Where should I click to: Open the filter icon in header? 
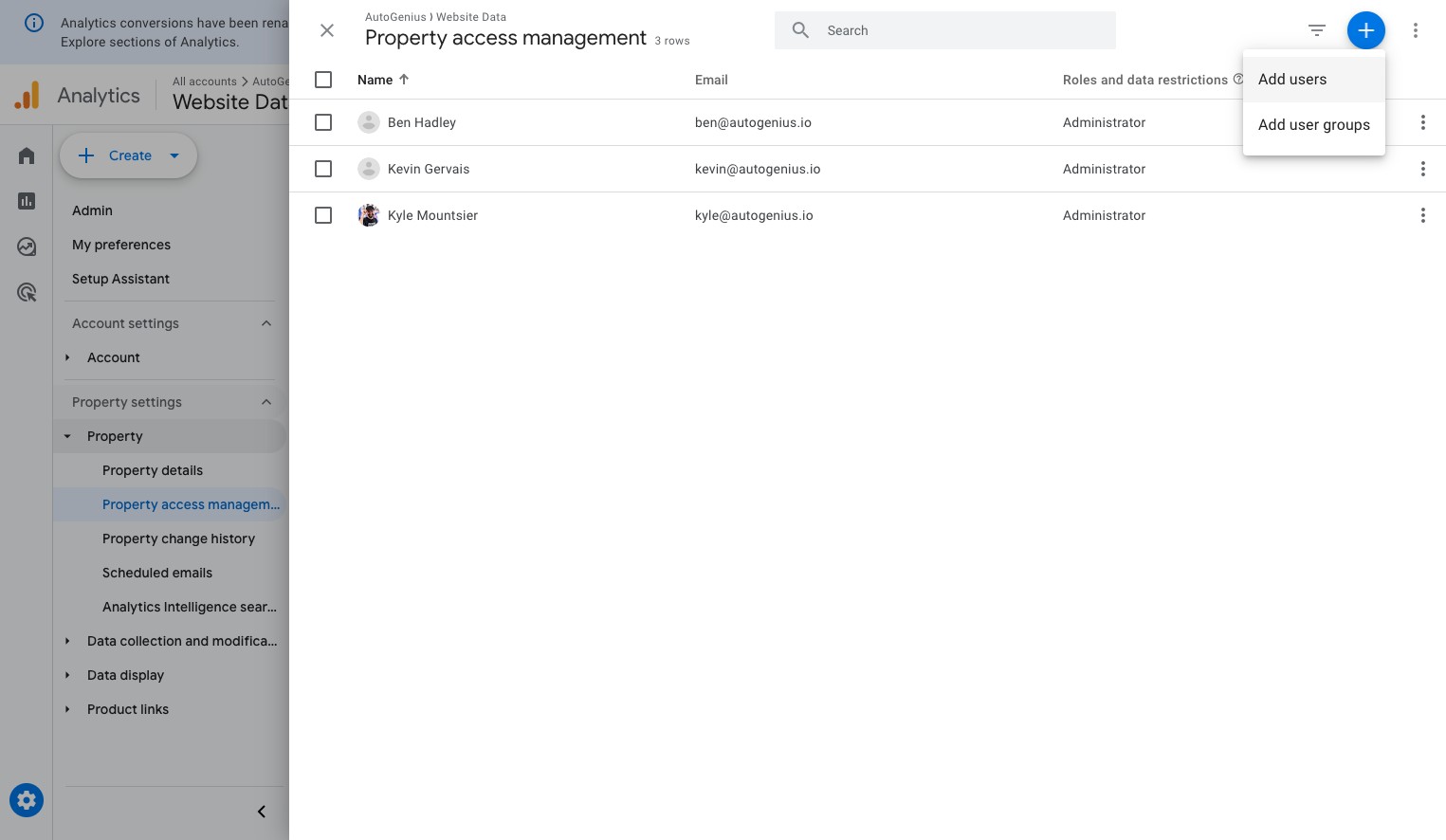[1317, 30]
